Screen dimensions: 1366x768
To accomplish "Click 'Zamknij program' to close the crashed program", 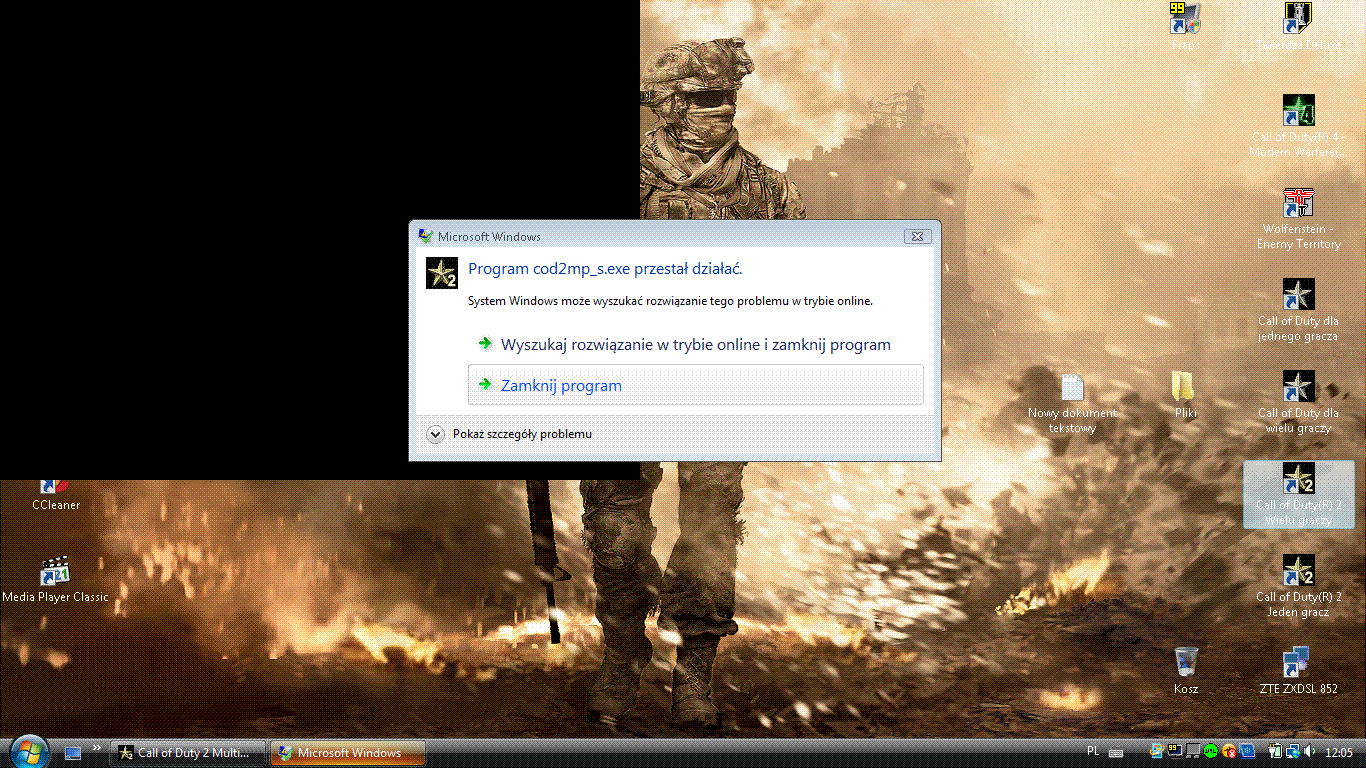I will point(561,386).
